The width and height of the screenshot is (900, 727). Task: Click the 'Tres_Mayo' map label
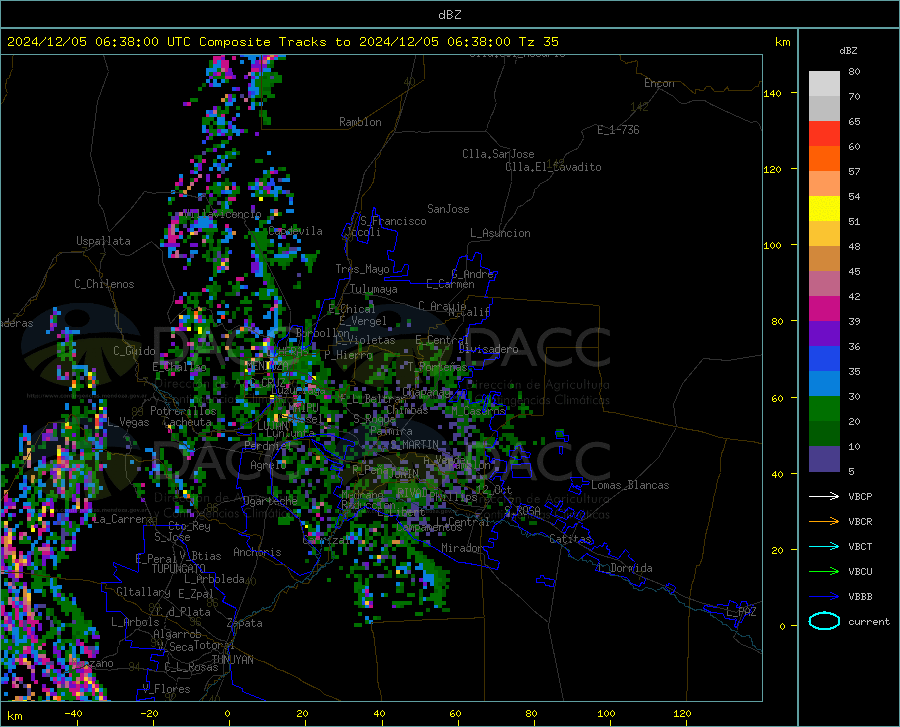coord(362,269)
